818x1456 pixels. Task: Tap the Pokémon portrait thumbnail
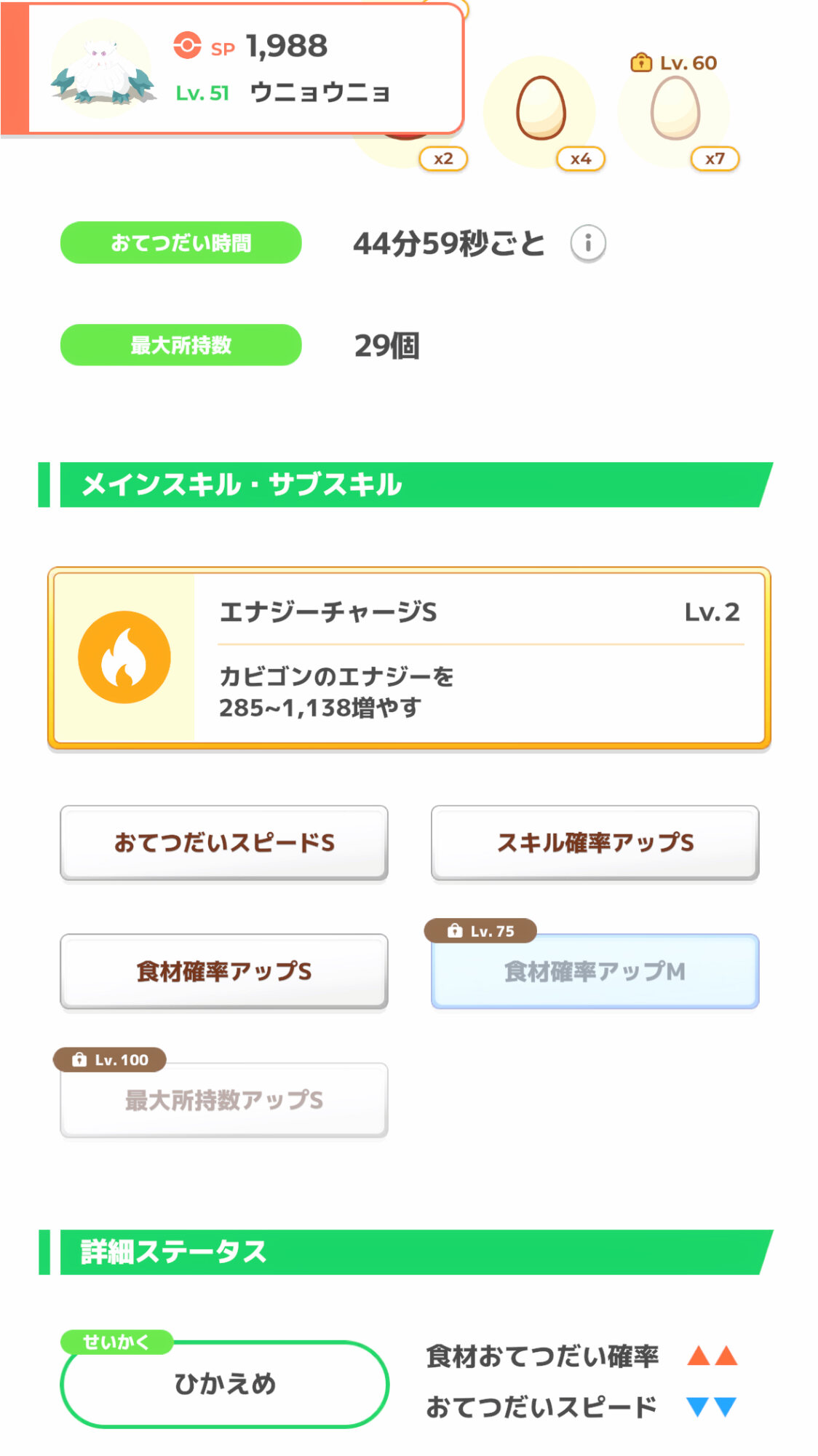pyautogui.click(x=102, y=70)
